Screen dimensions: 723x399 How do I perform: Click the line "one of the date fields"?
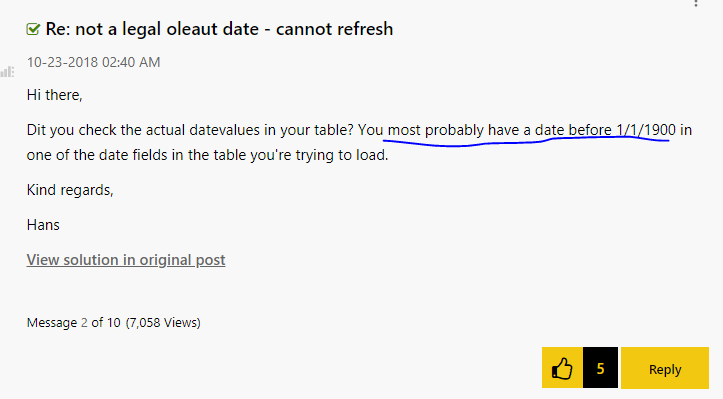click(x=207, y=155)
